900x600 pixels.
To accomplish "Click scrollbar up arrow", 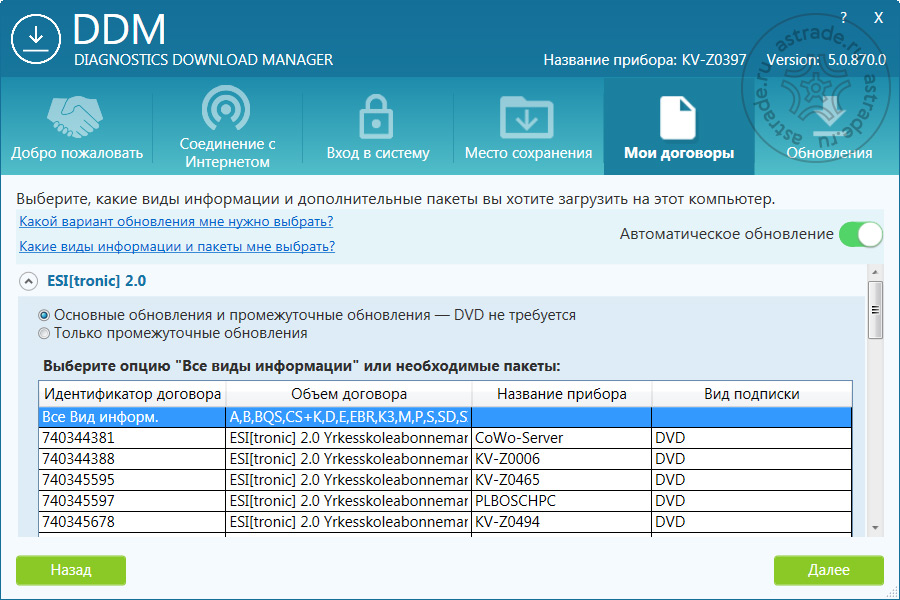I will [875, 272].
